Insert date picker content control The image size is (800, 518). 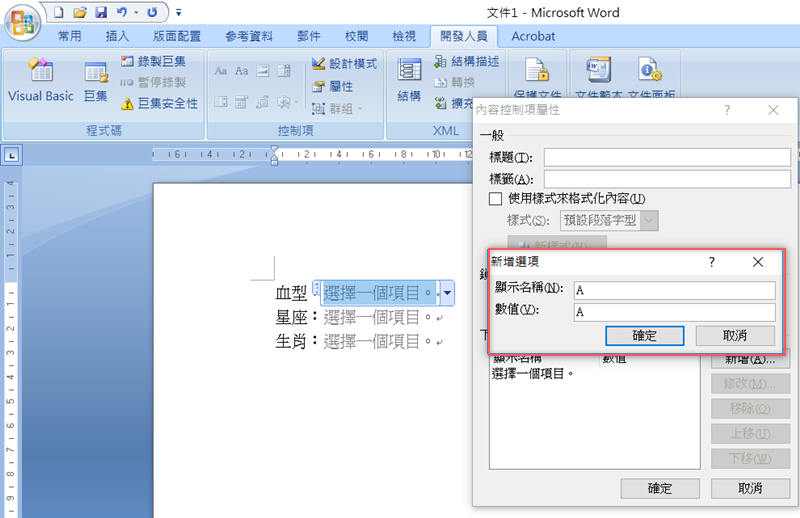242,102
